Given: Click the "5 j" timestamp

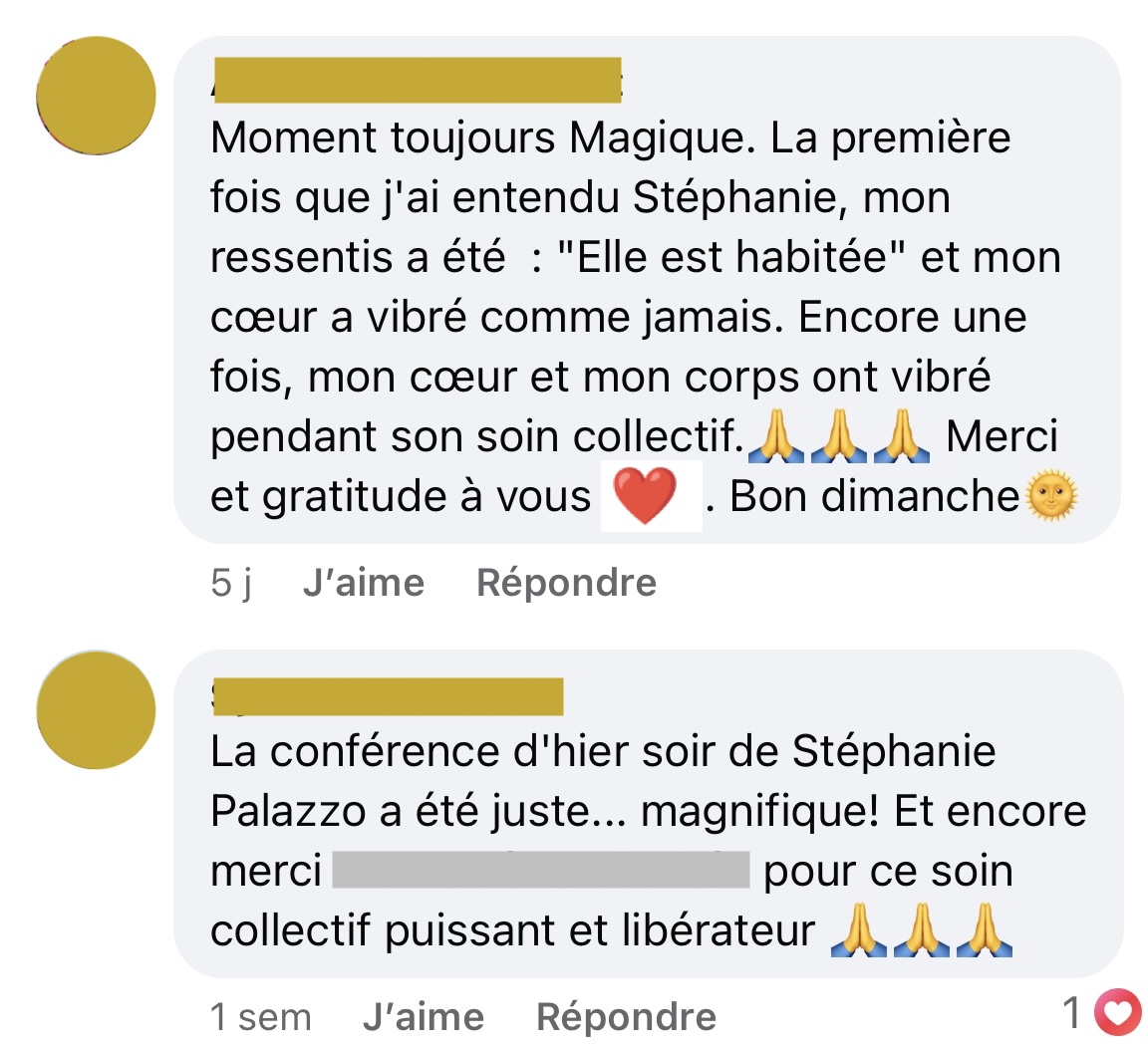Looking at the screenshot, I should 231,584.
